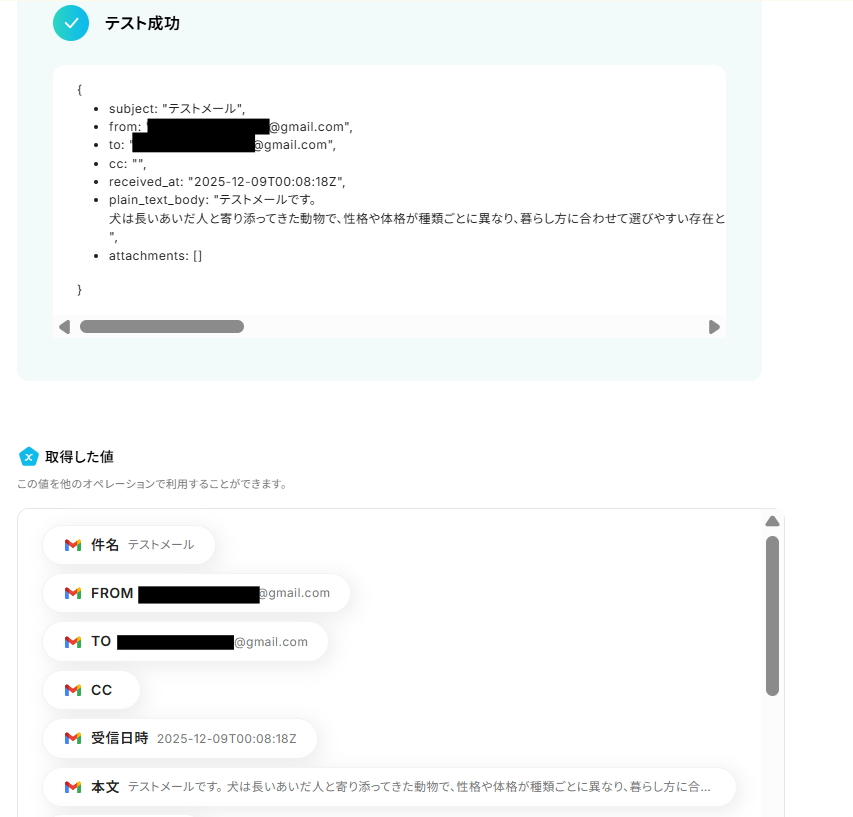This screenshot has width=853, height=817.
Task: Select the TO gmail address chip
Action: point(186,642)
